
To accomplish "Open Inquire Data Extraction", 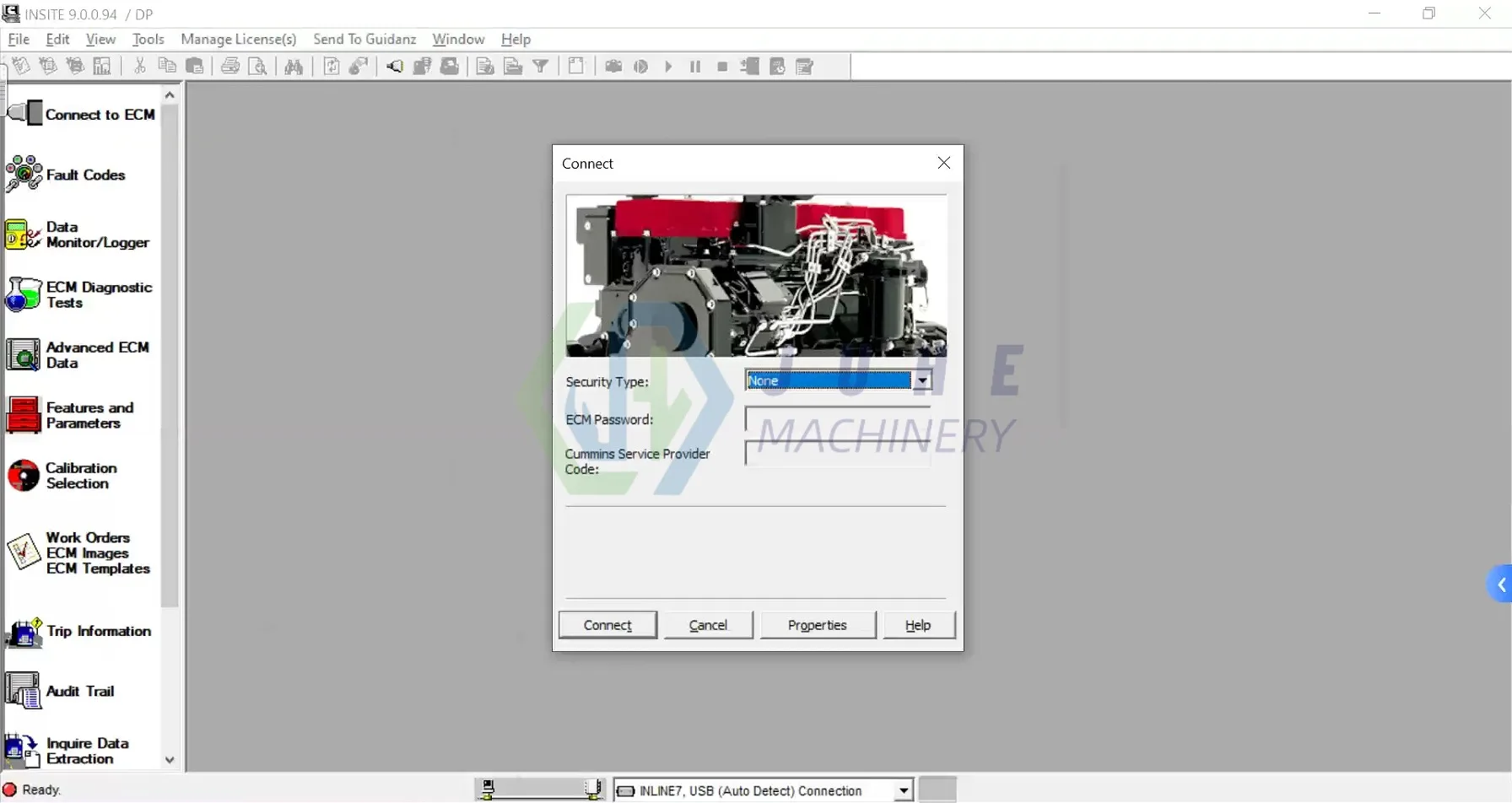I will pos(67,751).
